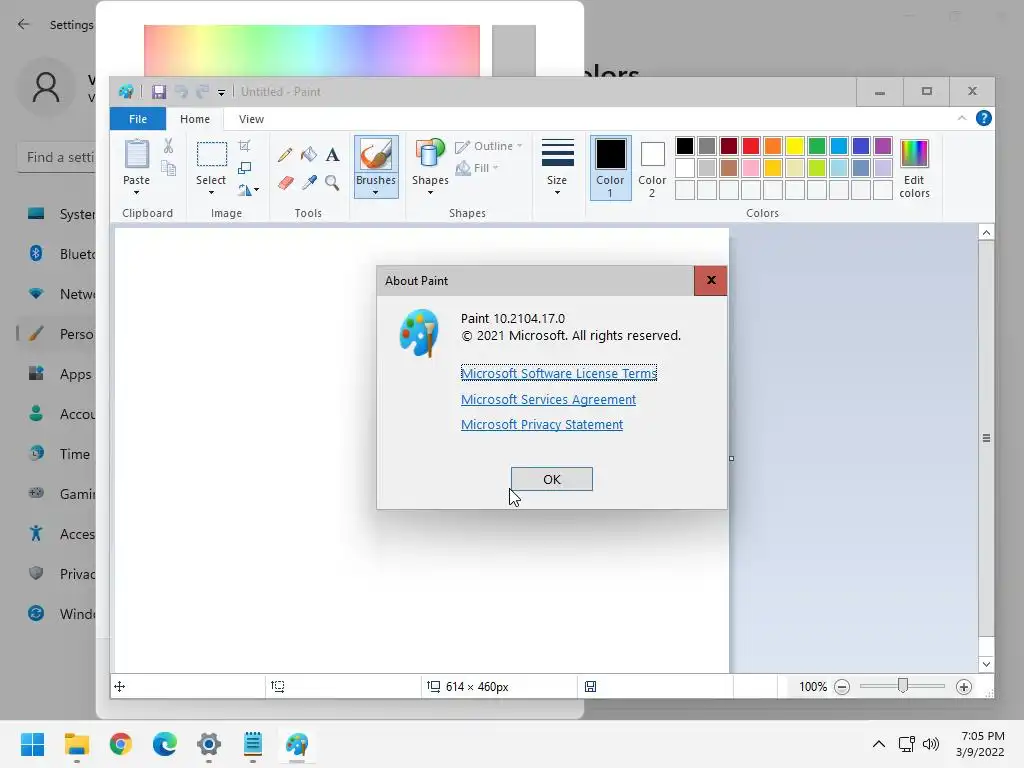Viewport: 1024px width, 768px height.
Task: Collapse the ribbon with the chevron
Action: tap(962, 118)
